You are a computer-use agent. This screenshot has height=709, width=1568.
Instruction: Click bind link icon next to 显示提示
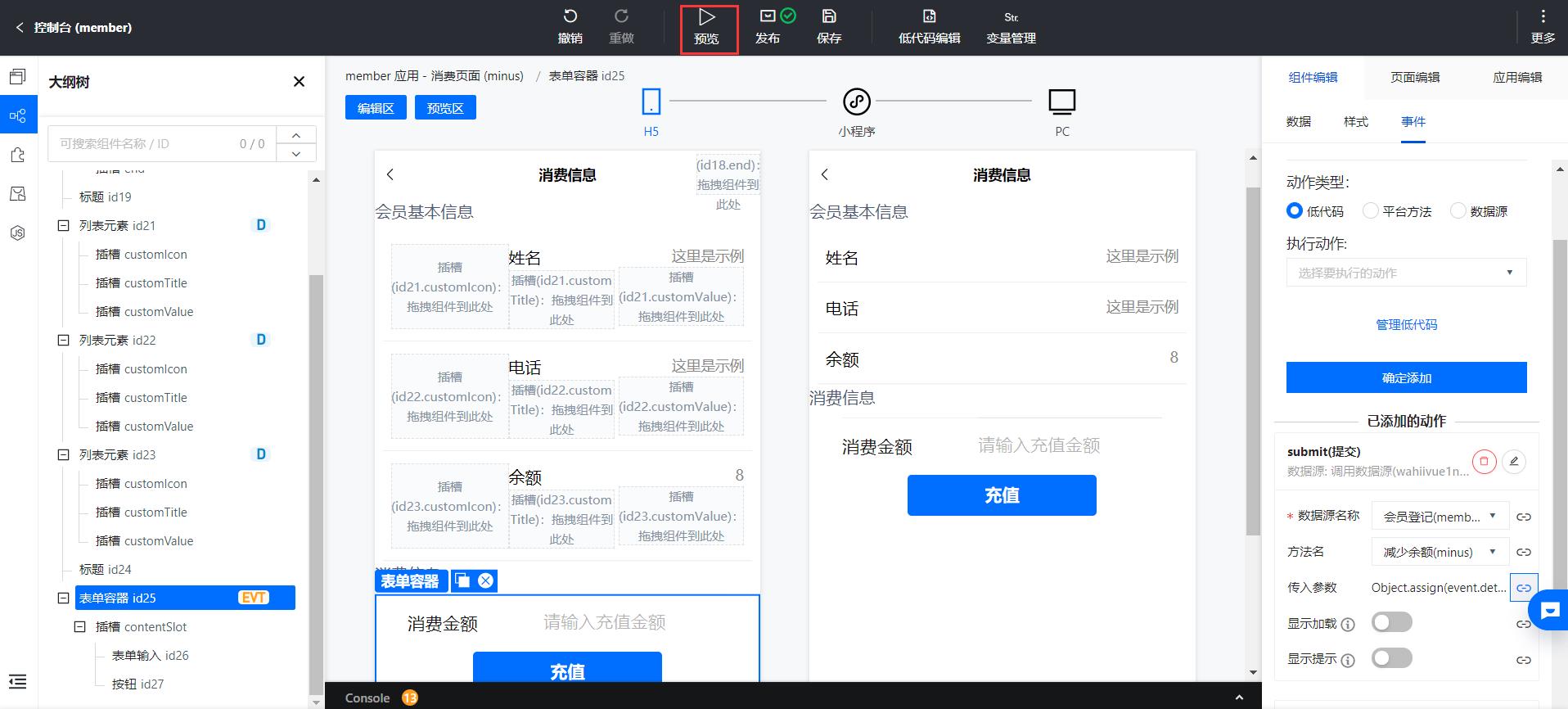(1524, 660)
